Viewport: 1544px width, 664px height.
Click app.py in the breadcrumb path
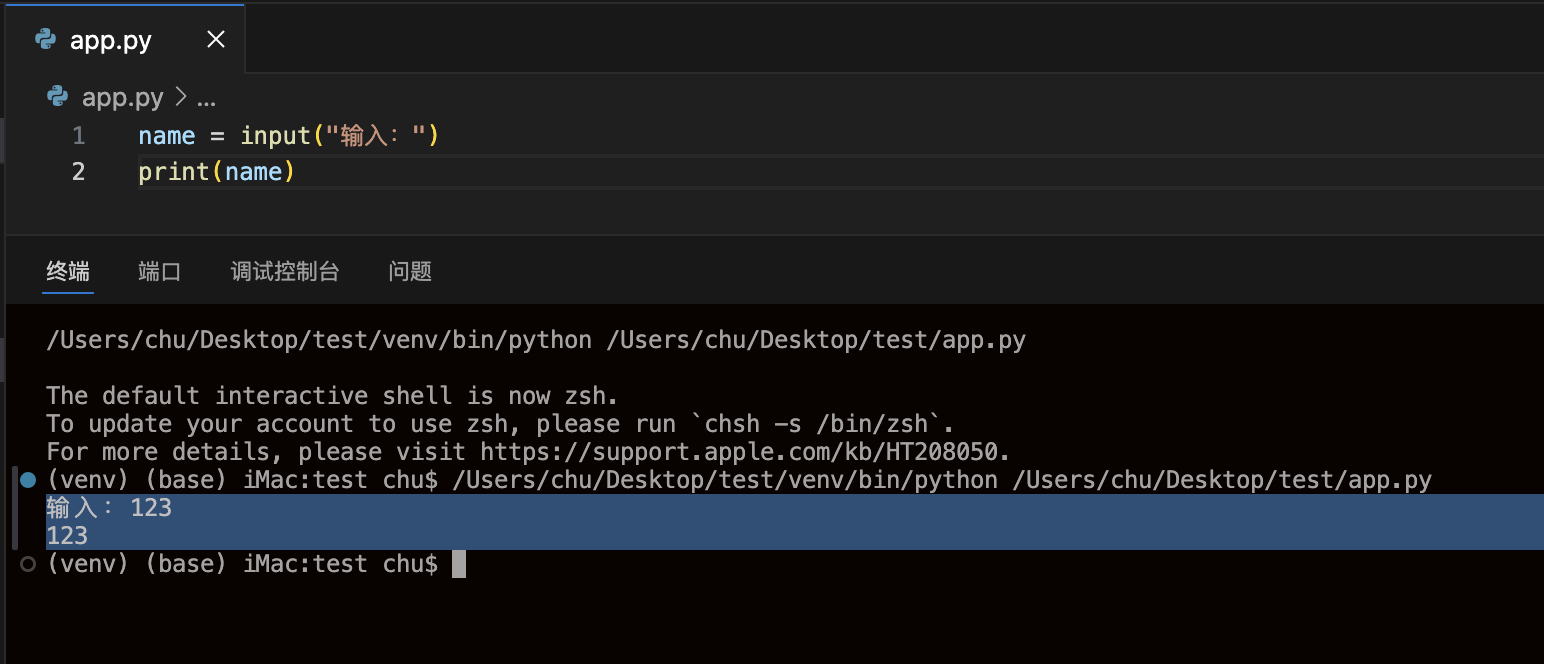click(x=122, y=98)
